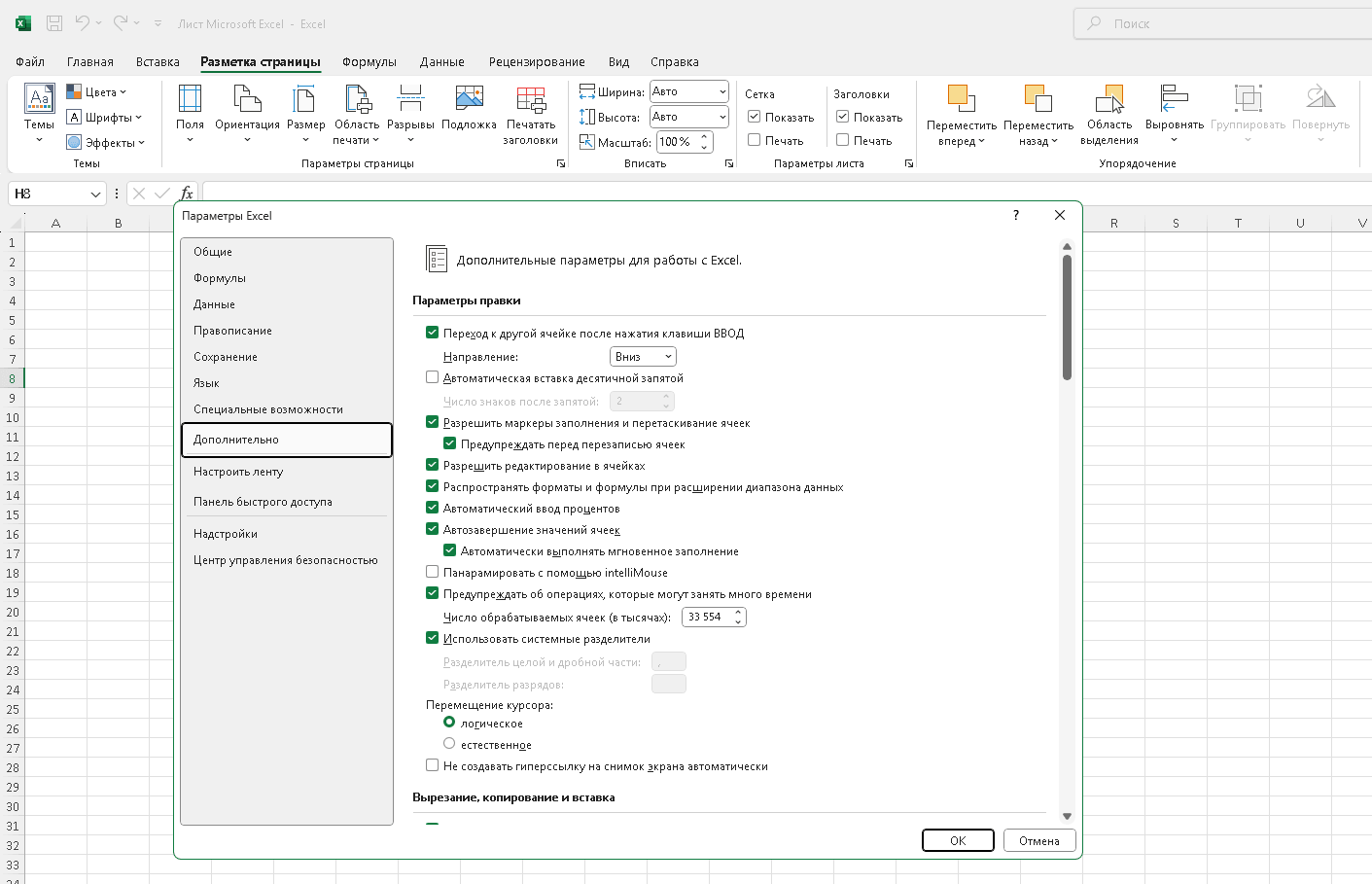
Task: Select the Общие options category
Action: point(287,252)
